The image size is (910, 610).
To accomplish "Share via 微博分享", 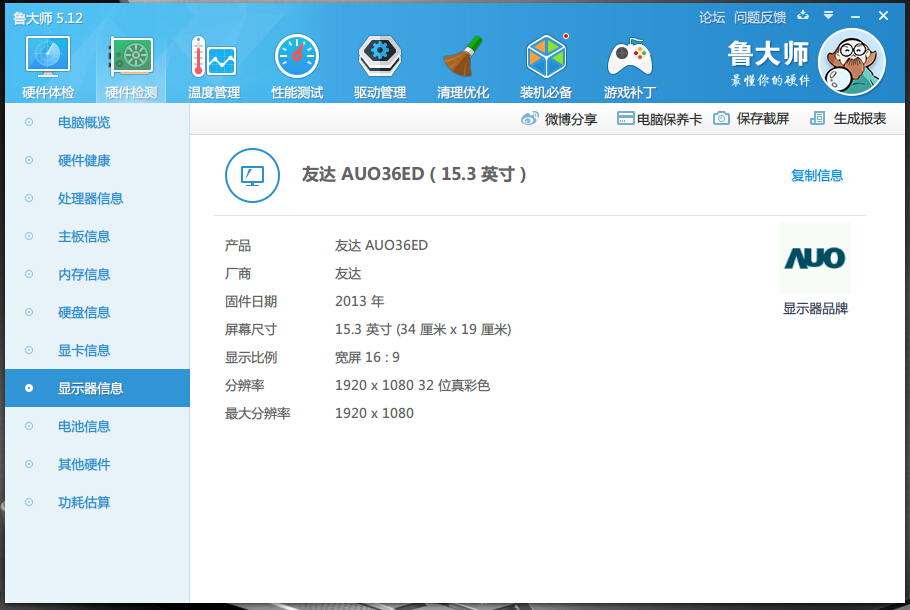I will click(559, 119).
